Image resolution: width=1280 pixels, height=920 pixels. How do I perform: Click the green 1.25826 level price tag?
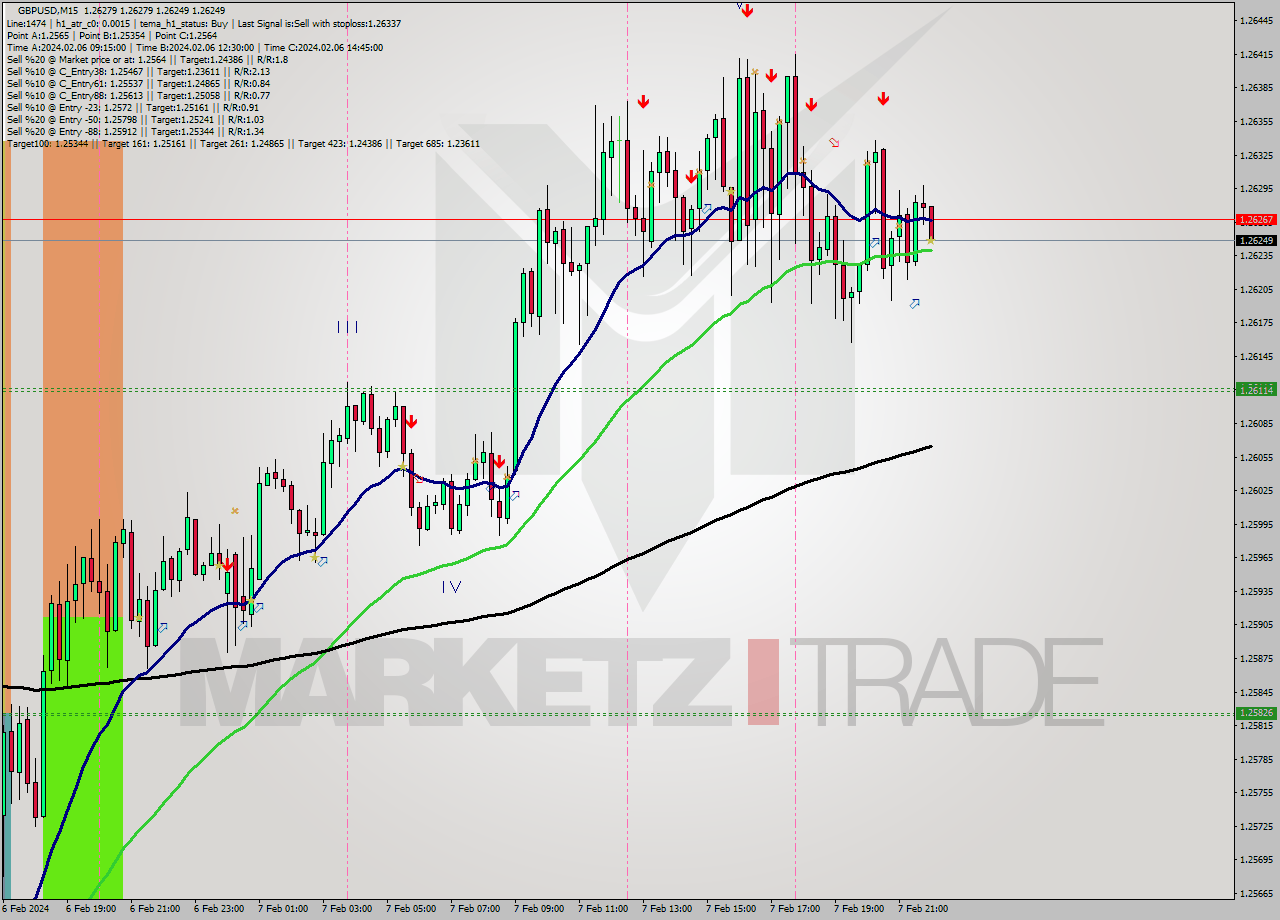pyautogui.click(x=1256, y=713)
